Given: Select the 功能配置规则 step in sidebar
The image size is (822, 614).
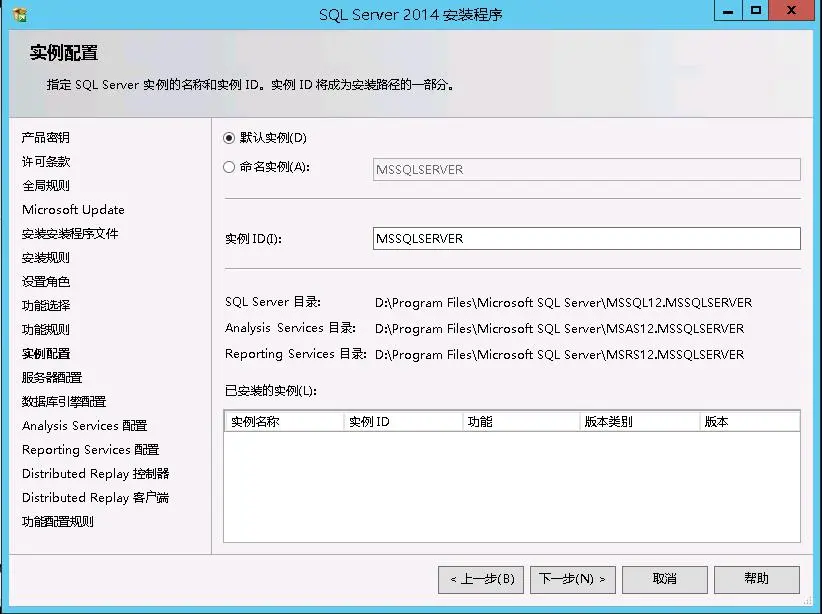Looking at the screenshot, I should coord(58,522).
